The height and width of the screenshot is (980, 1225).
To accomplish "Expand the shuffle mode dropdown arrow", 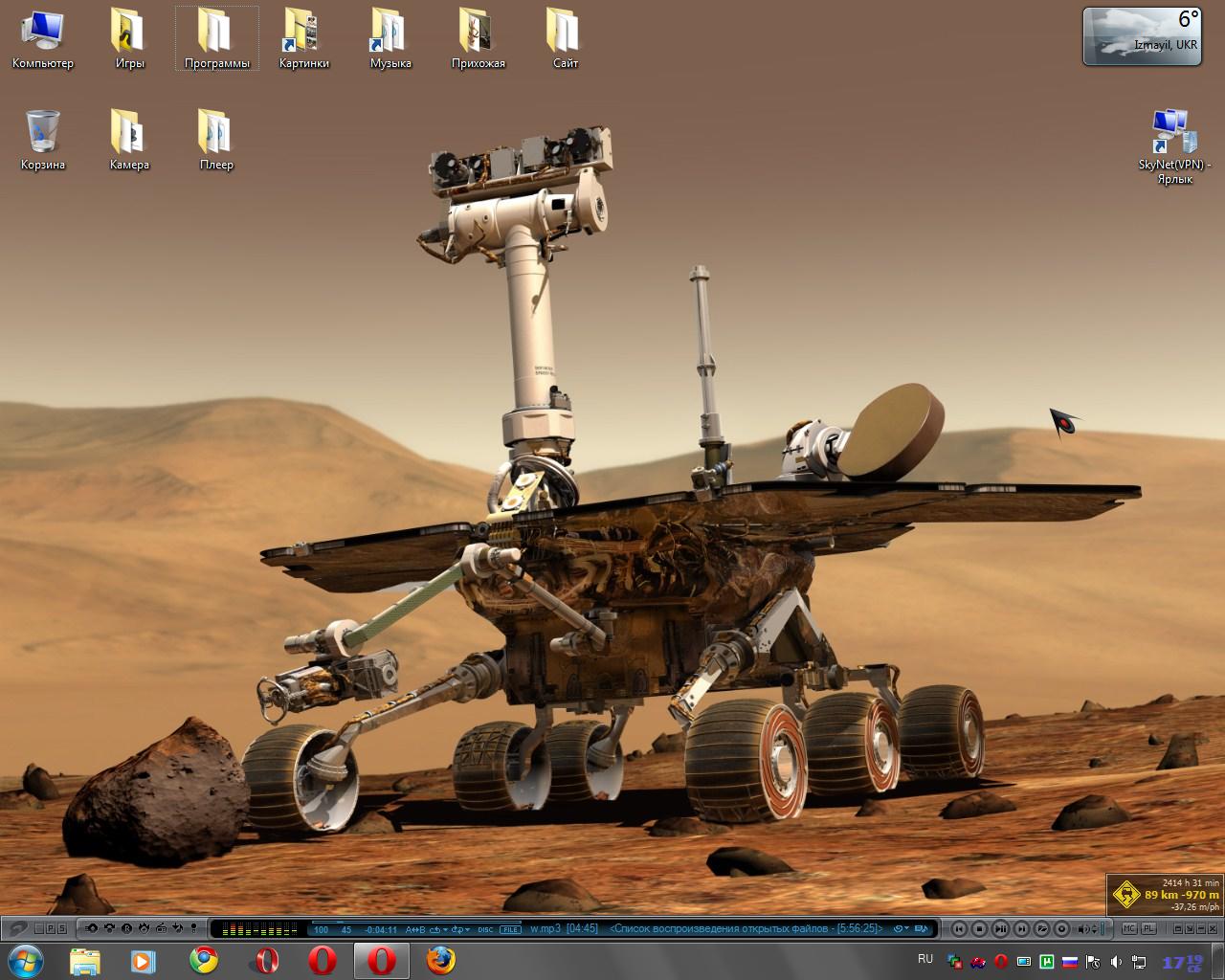I will 467,929.
